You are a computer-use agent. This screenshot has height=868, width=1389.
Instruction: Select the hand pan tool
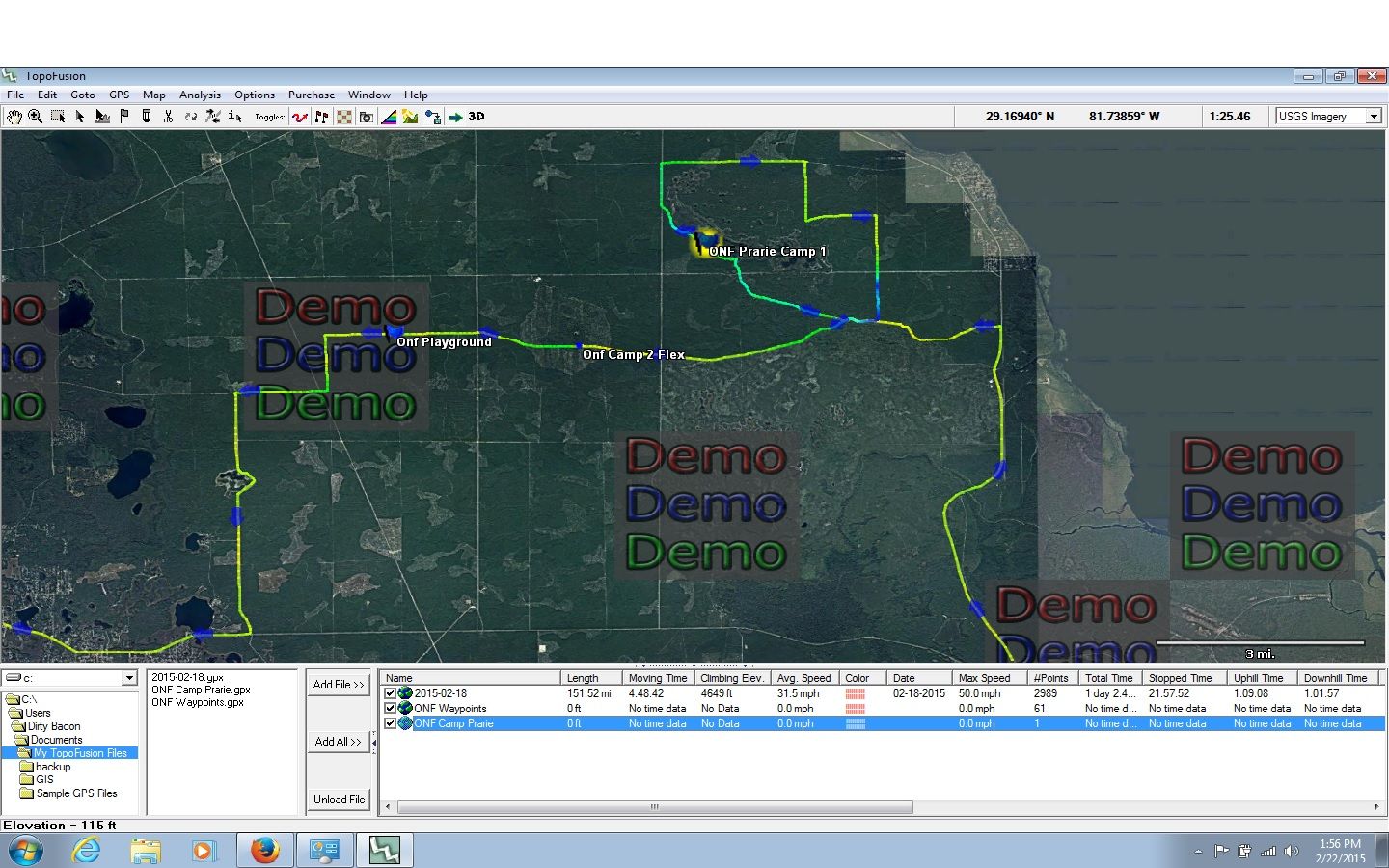click(x=14, y=117)
